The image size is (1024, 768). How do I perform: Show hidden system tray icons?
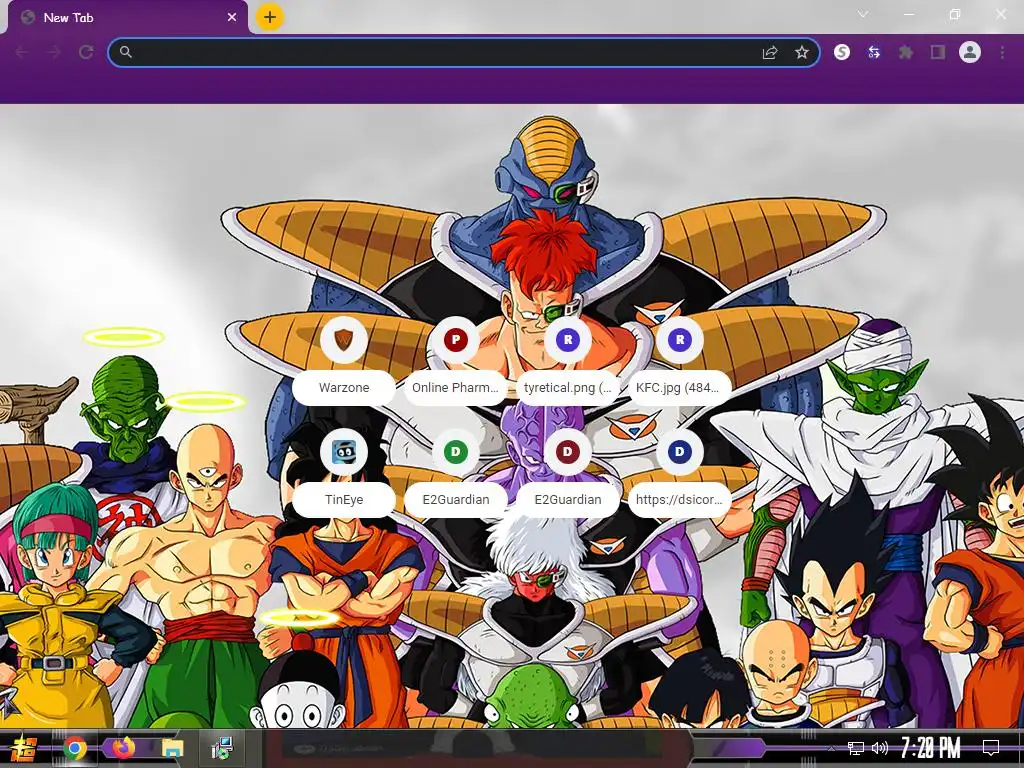click(x=831, y=748)
